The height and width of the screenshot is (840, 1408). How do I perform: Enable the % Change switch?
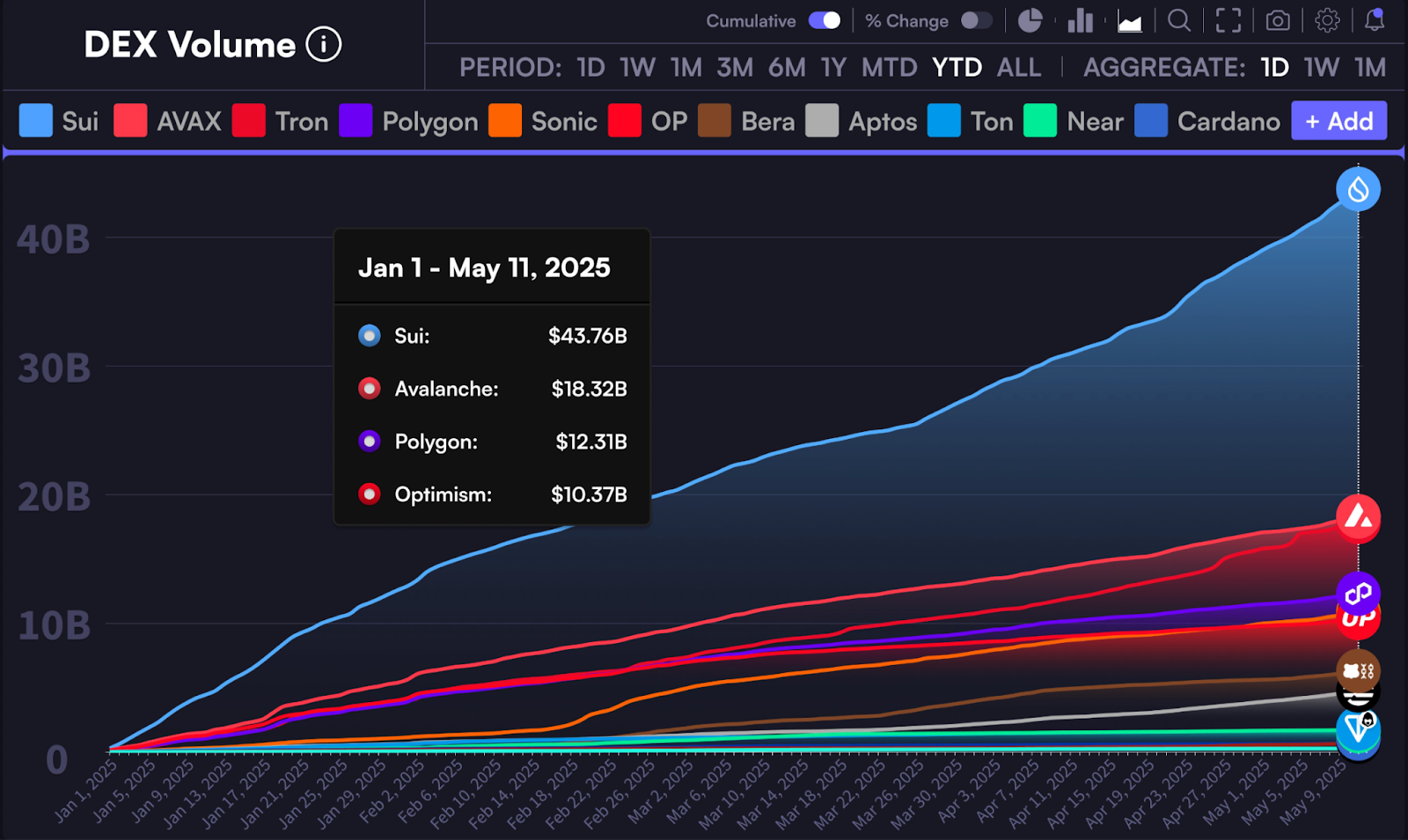[976, 21]
